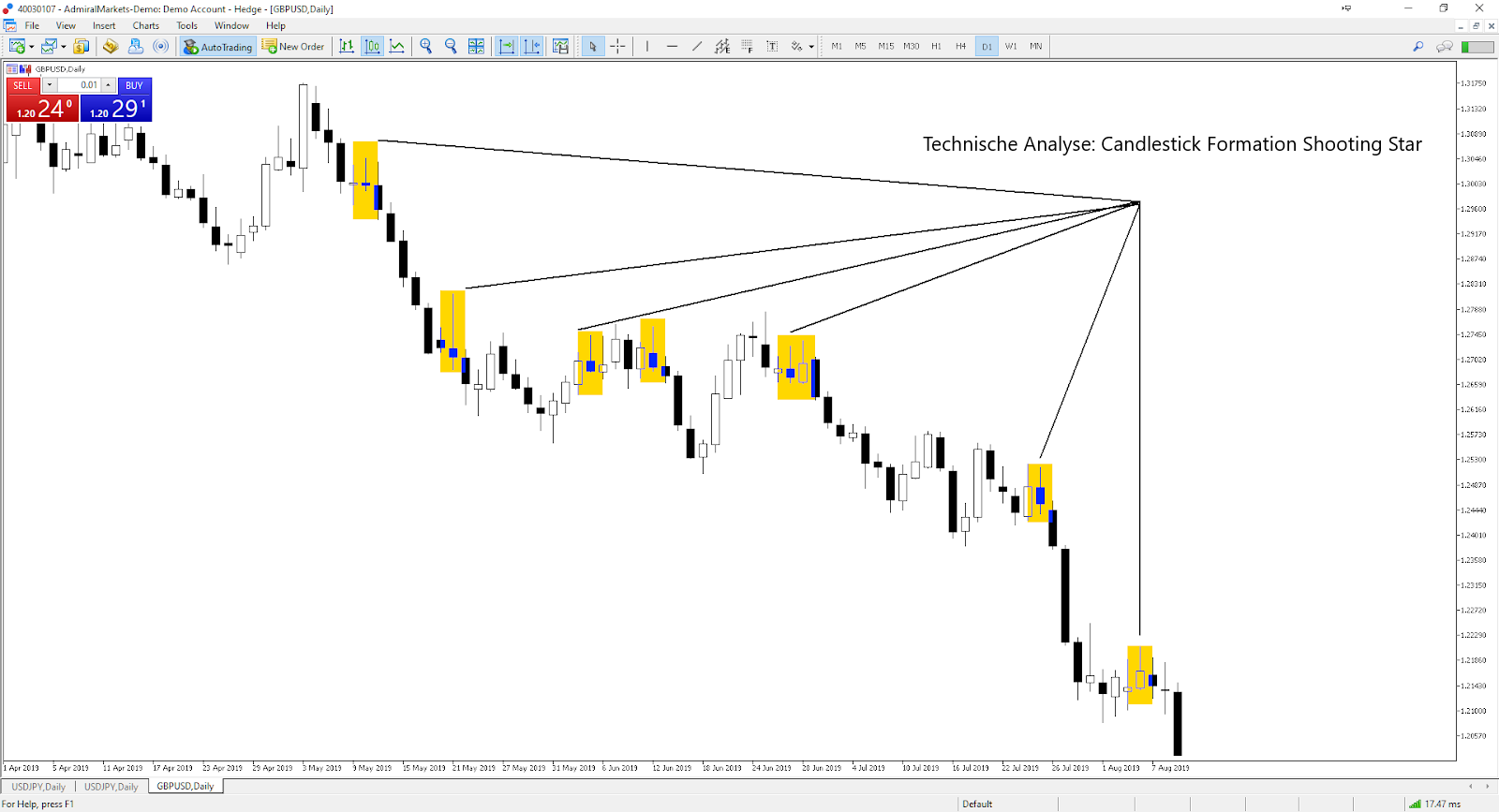Screen dimensions: 1499x812
Task: Click the BUY button
Action: click(x=134, y=85)
